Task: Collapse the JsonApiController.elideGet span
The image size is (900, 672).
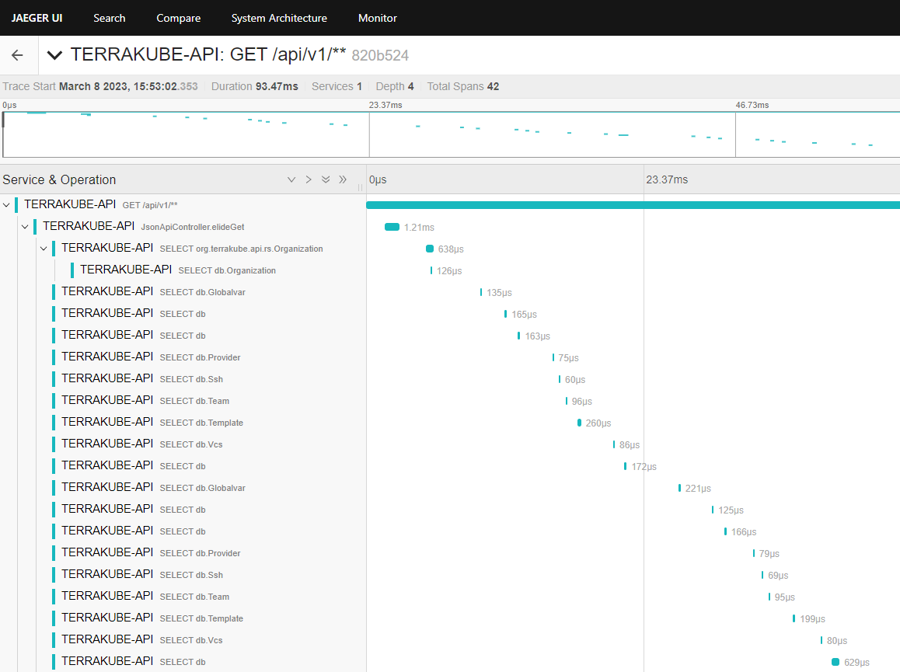Action: (x=25, y=227)
